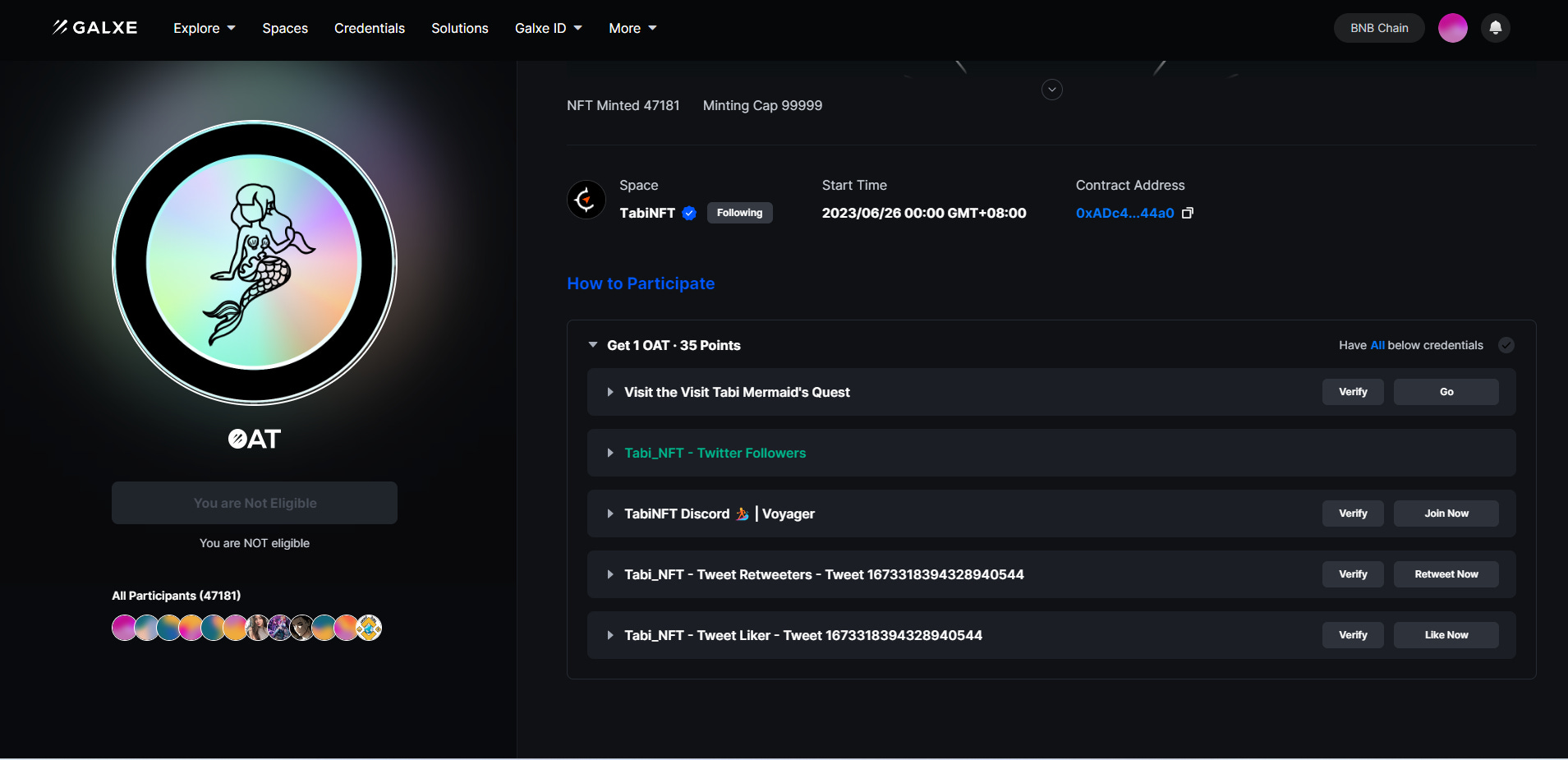Click the OAT logo under the mermaid image
The width and height of the screenshot is (1568, 760).
tap(254, 438)
